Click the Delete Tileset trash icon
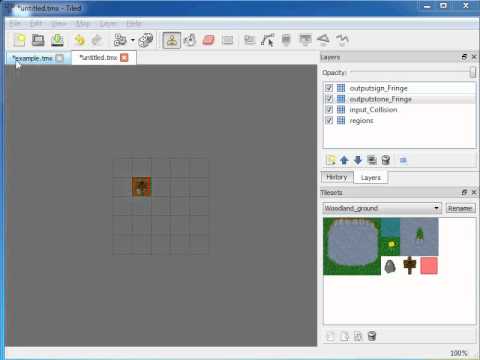This screenshot has width=480, height=360. tap(372, 336)
